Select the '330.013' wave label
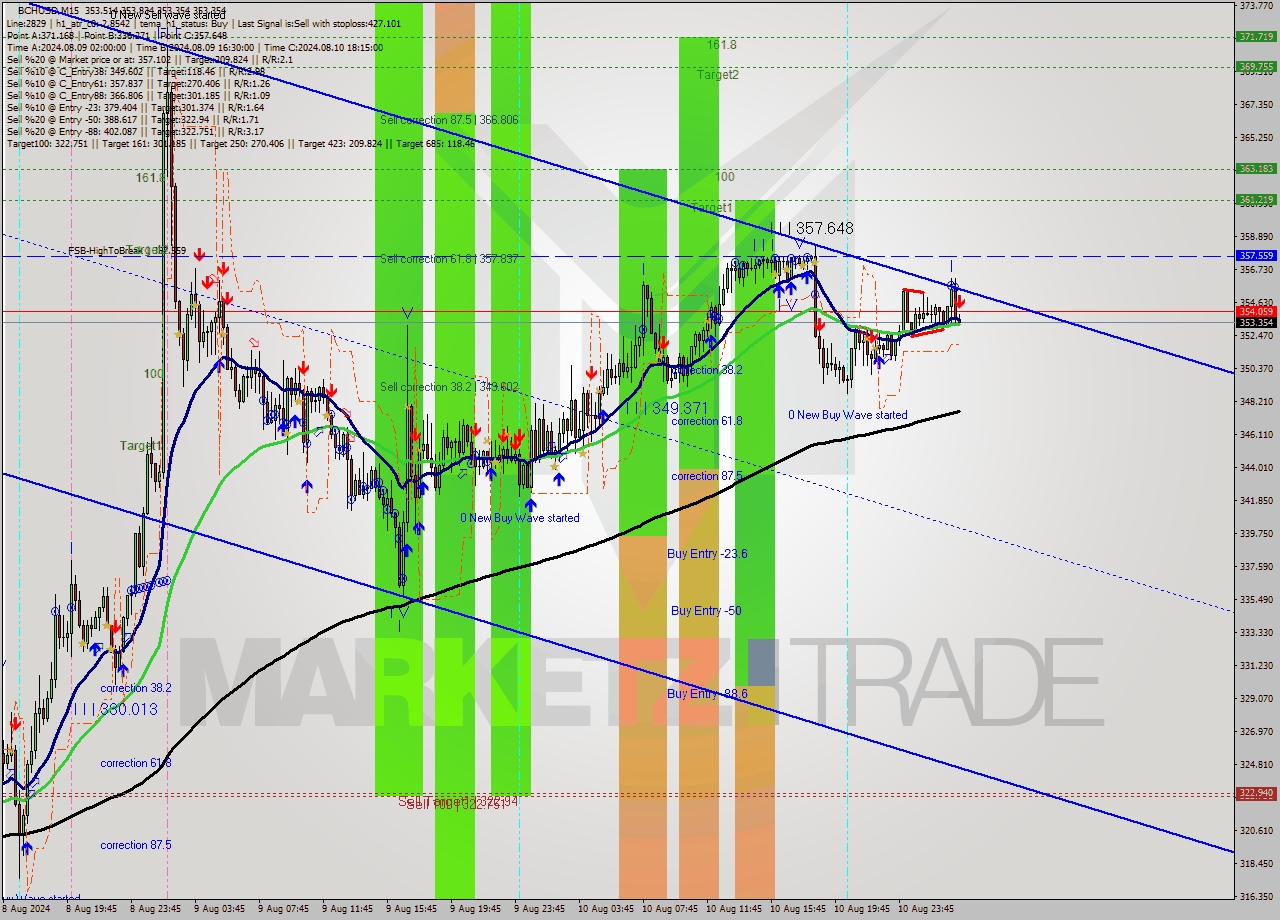Screen dimensions: 1280x920 tap(129, 709)
